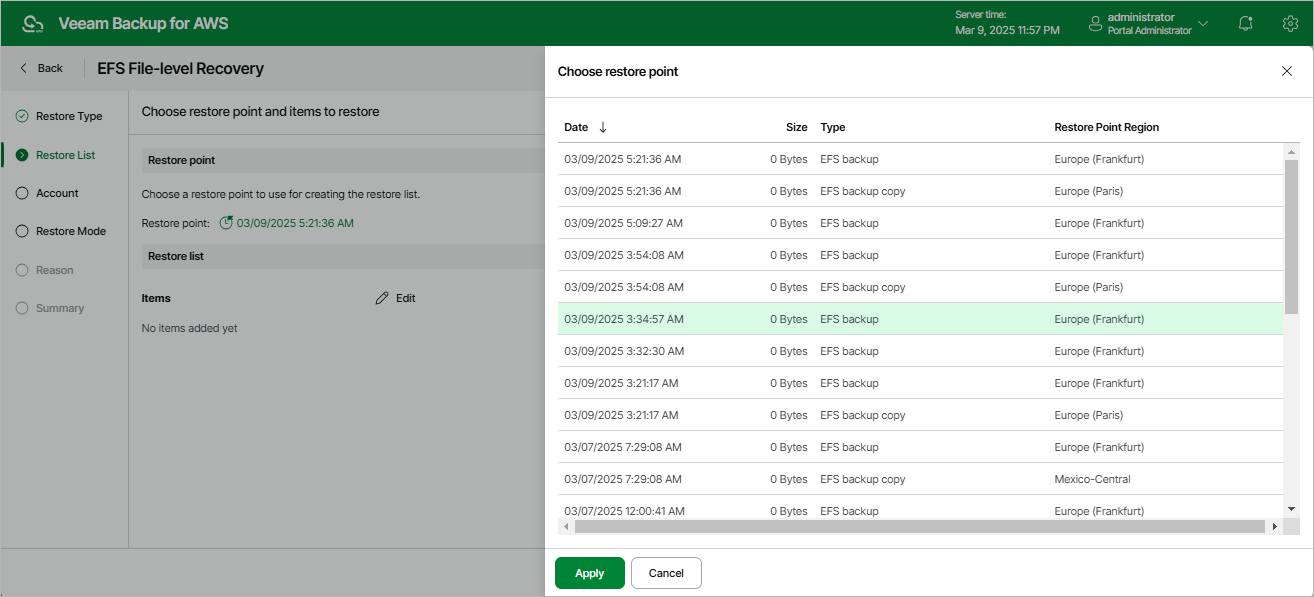Go to the Restore Mode step
This screenshot has height=597, width=1314.
pyautogui.click(x=71, y=231)
